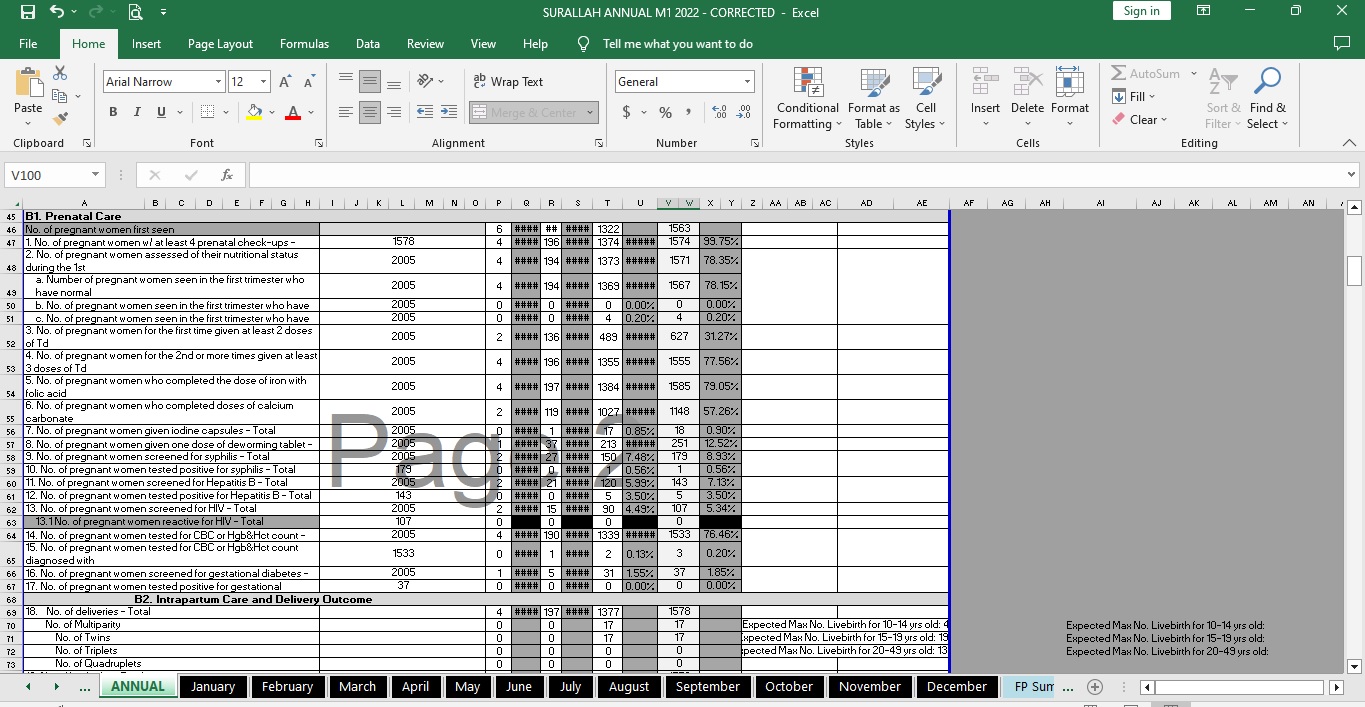Apply Accounting Number Format dollar icon
This screenshot has width=1365, height=707.
[627, 112]
